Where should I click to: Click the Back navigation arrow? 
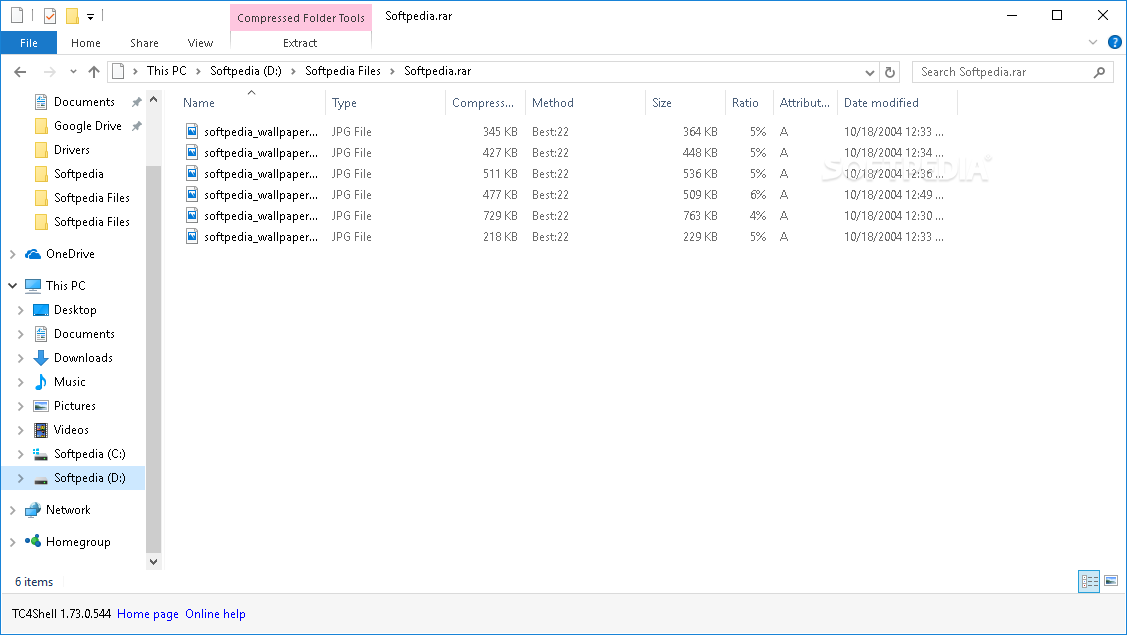click(20, 72)
